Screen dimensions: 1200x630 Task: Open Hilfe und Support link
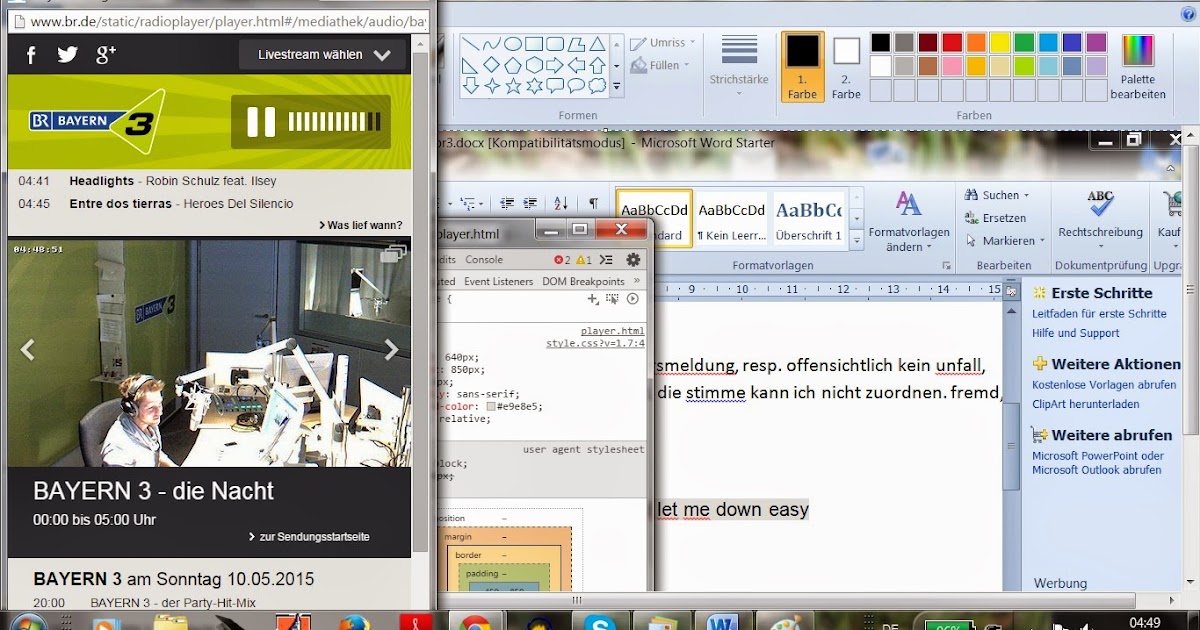[1076, 333]
